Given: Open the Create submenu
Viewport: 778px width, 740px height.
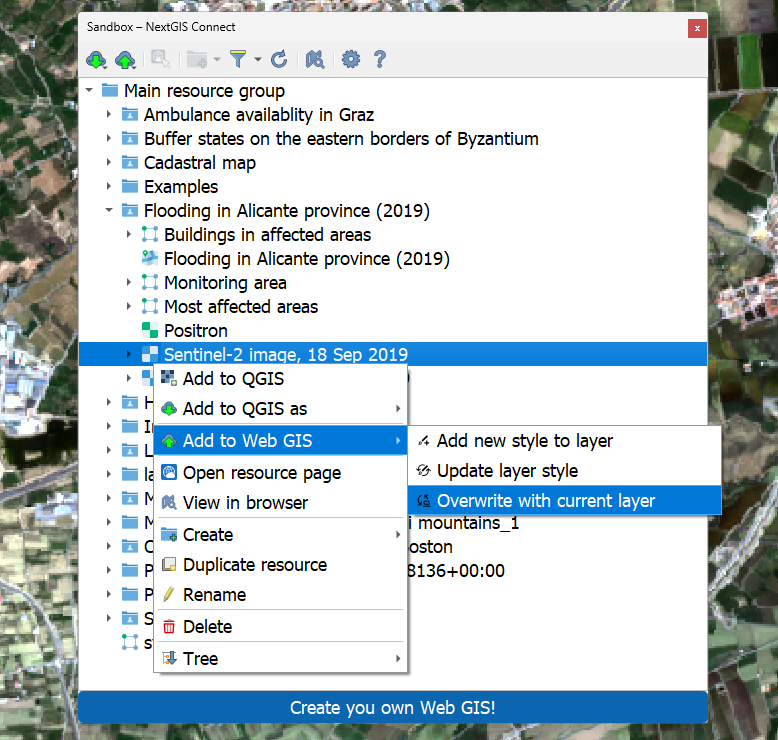Looking at the screenshot, I should click(x=280, y=535).
